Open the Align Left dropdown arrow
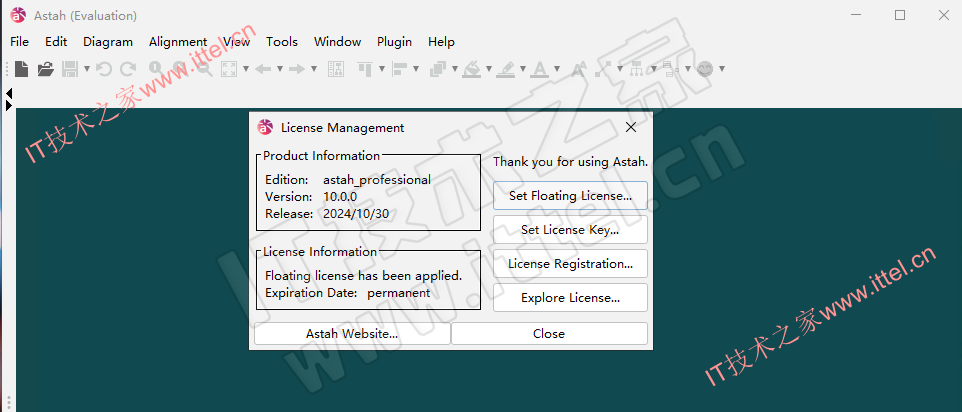The width and height of the screenshot is (962, 412). coord(416,69)
